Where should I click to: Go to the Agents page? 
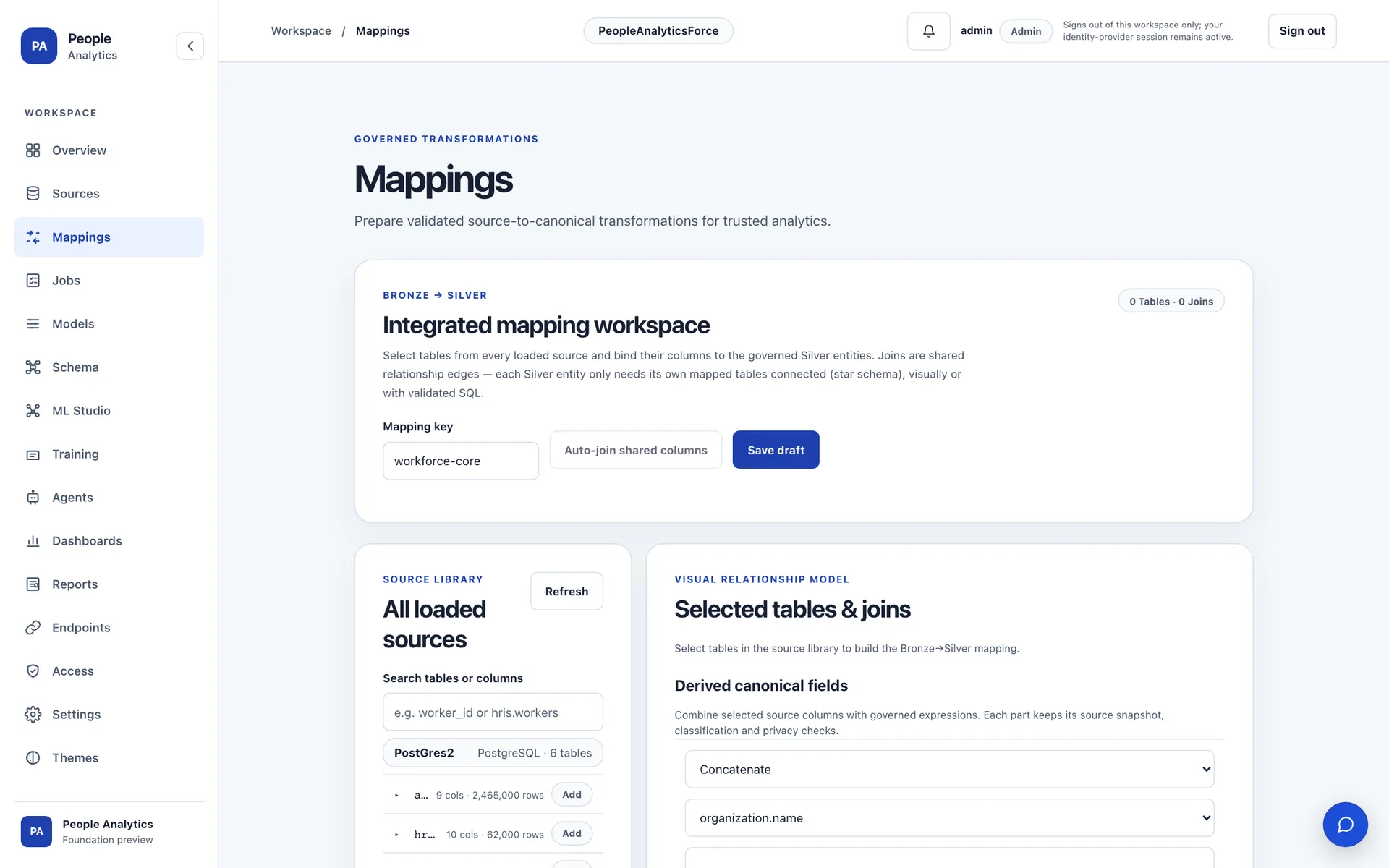[109, 498]
